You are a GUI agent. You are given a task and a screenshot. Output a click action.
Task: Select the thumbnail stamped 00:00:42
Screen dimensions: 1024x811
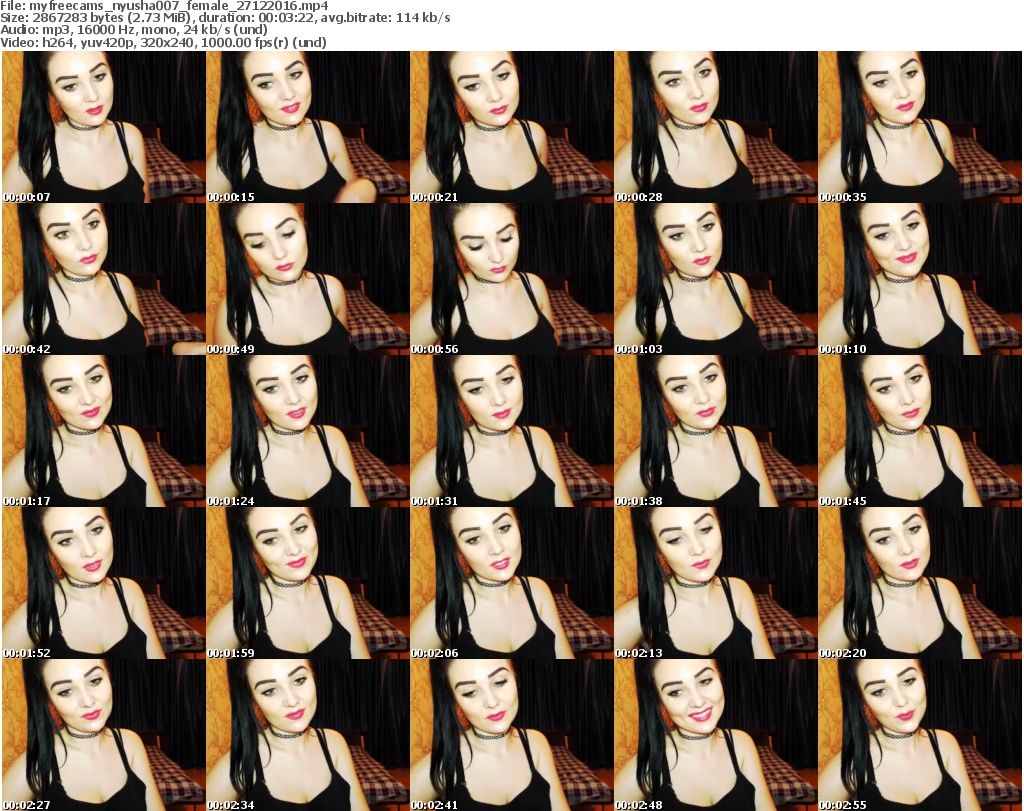(104, 279)
